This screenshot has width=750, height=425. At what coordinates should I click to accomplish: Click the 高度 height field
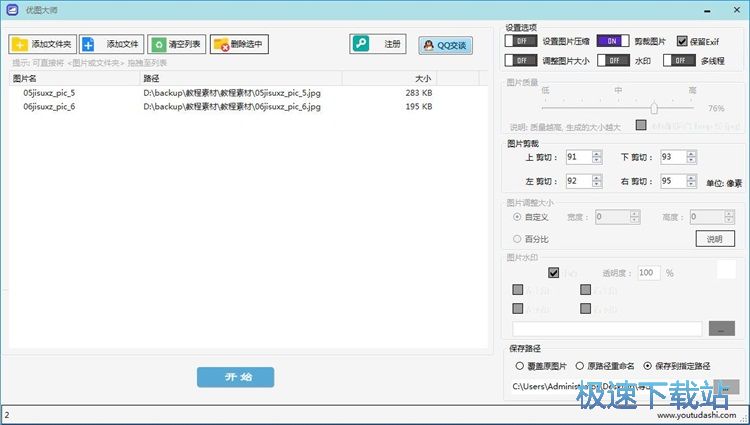tap(707, 217)
